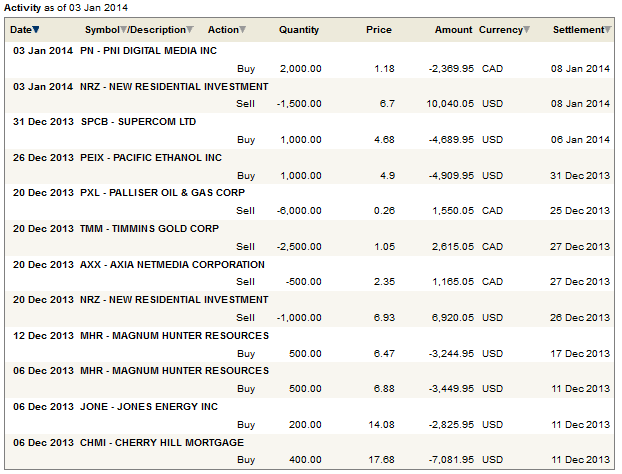The height and width of the screenshot is (474, 622).
Task: Click the sort arrow beside Currency
Action: 528,30
